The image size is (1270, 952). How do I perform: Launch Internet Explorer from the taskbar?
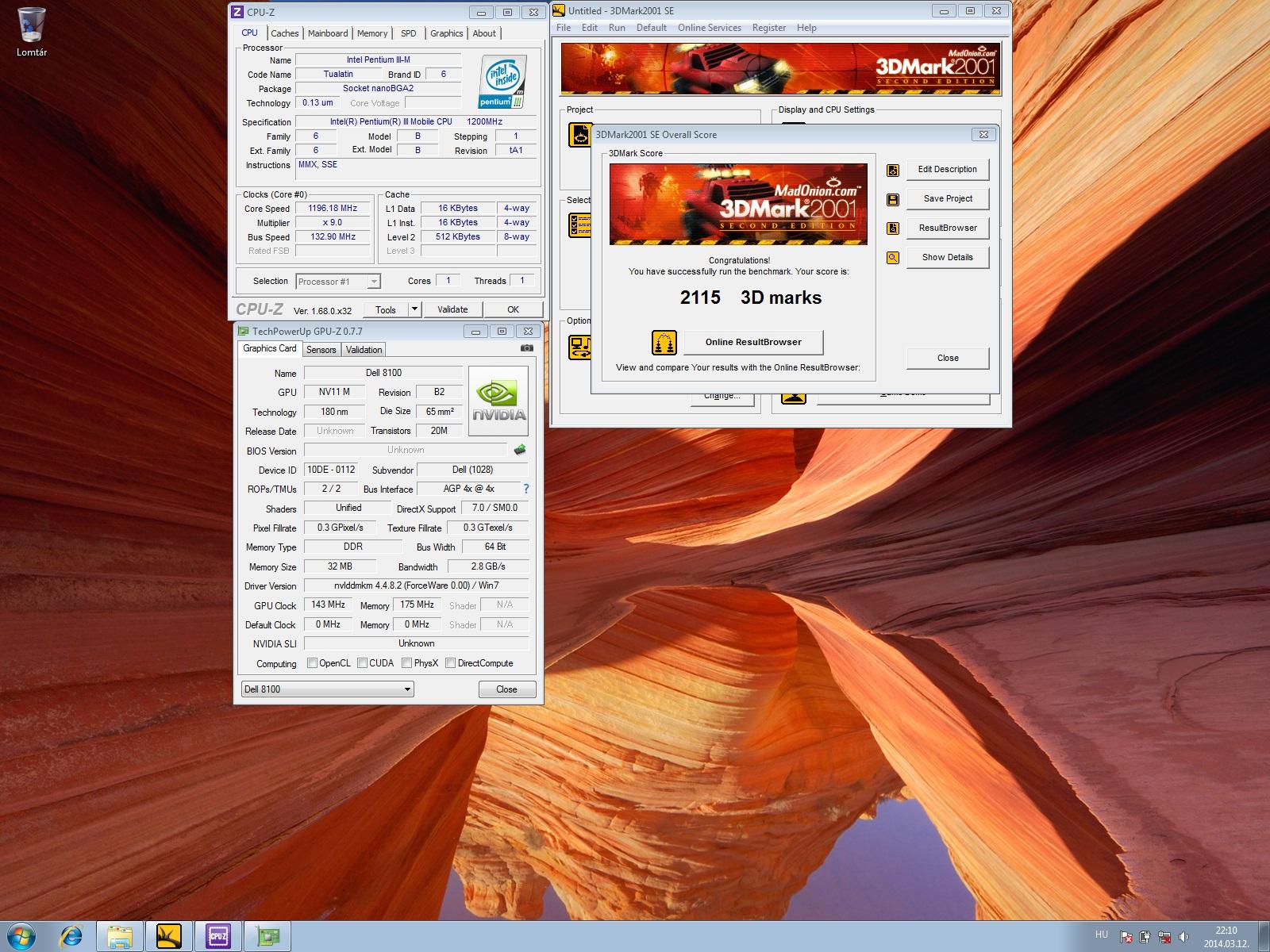pyautogui.click(x=71, y=936)
